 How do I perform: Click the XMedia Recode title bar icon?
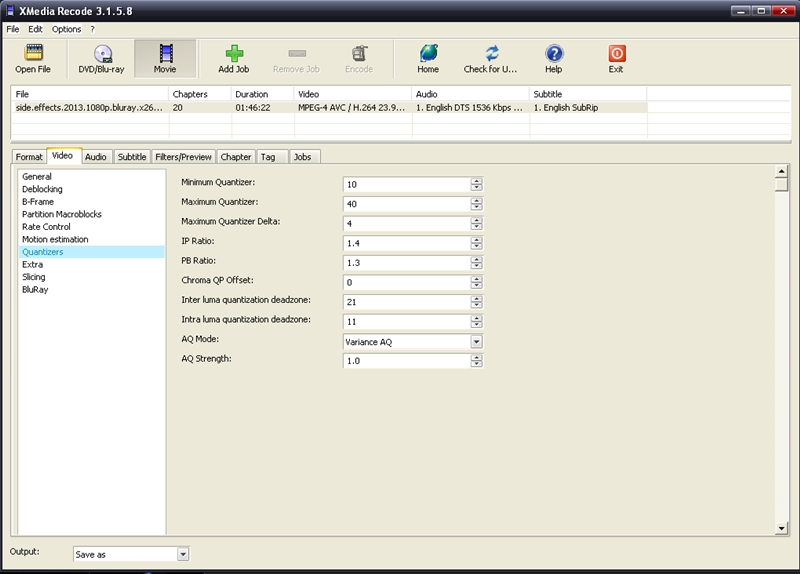[10, 11]
